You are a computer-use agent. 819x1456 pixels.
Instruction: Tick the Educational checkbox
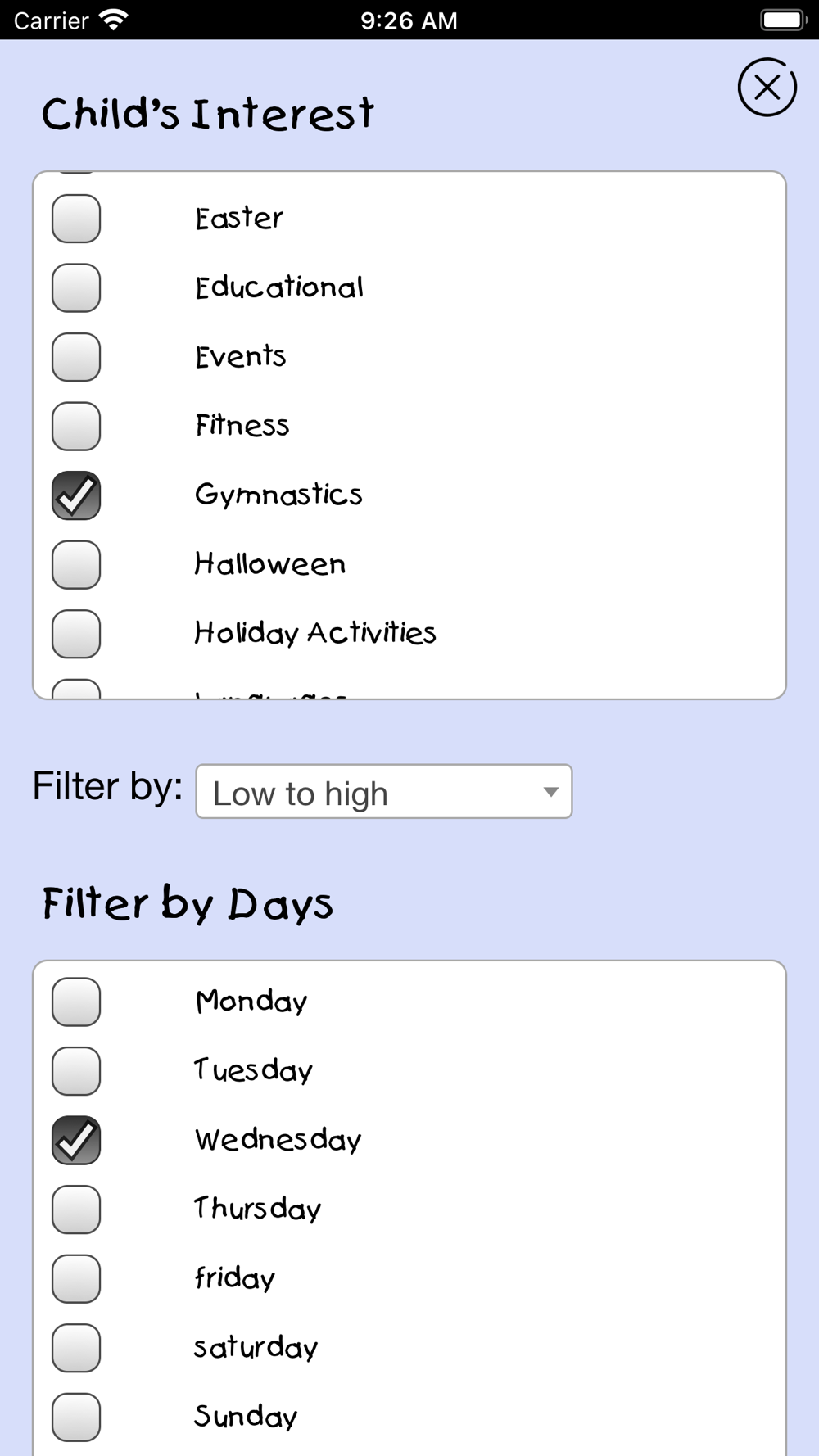tap(76, 287)
